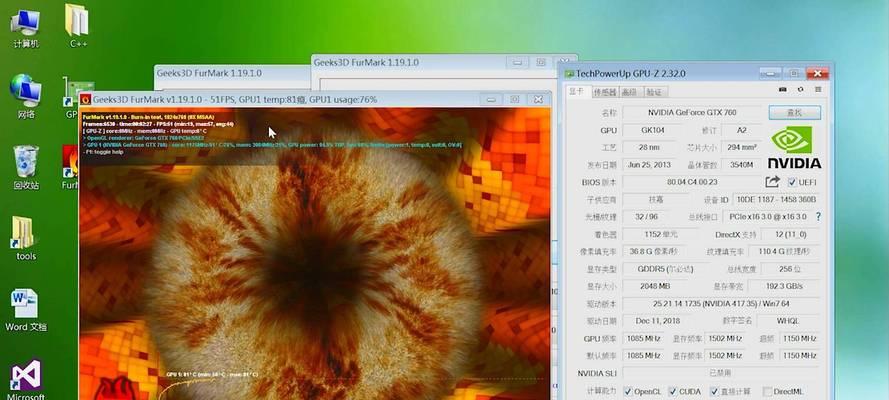
Task: Open the 回收站 recycle bin icon
Action: (26, 167)
